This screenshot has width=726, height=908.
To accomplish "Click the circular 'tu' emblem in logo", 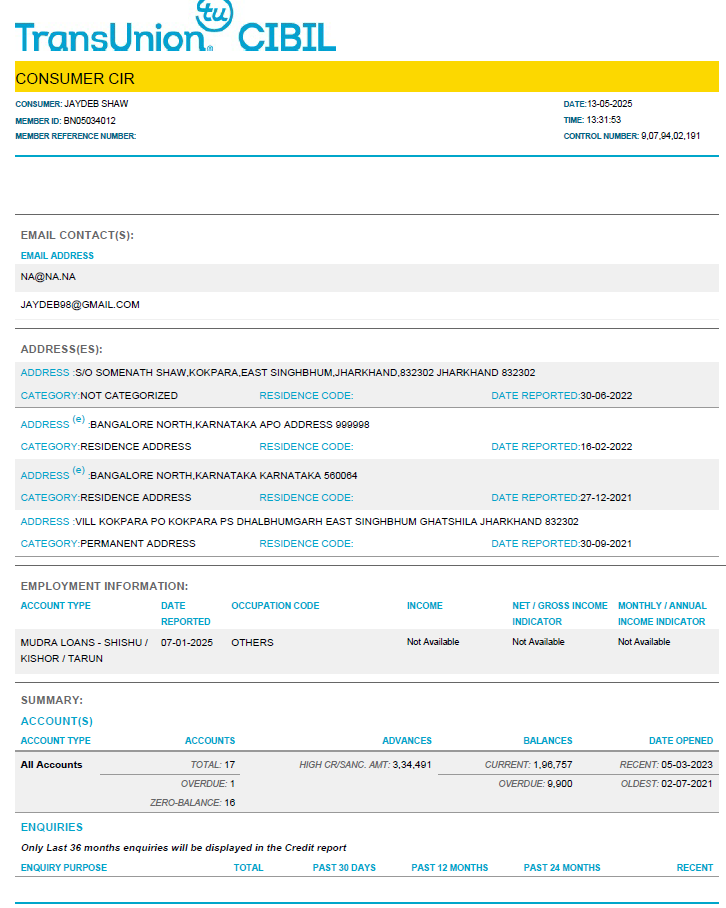I will (x=214, y=14).
